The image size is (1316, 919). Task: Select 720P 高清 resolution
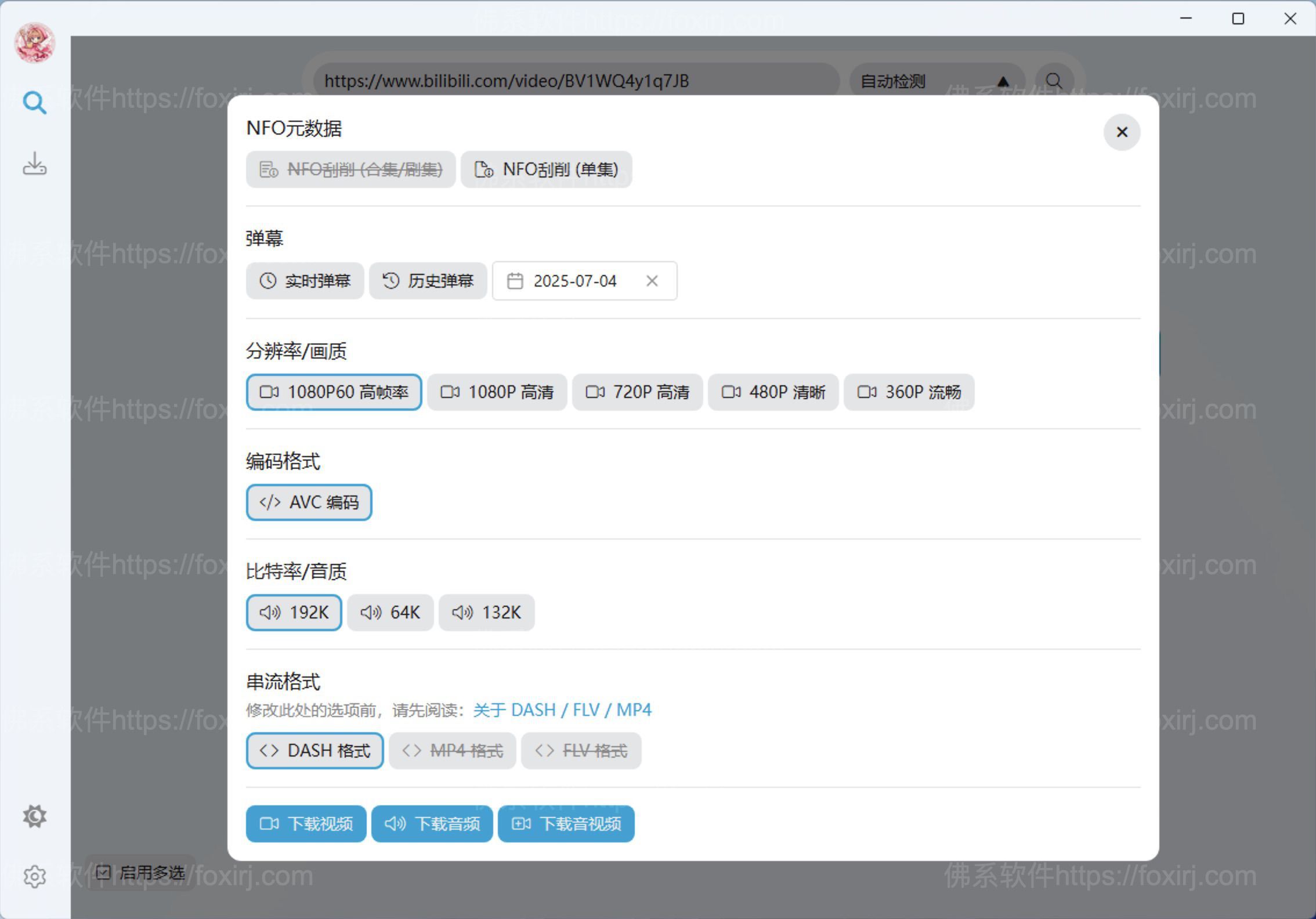click(x=637, y=392)
